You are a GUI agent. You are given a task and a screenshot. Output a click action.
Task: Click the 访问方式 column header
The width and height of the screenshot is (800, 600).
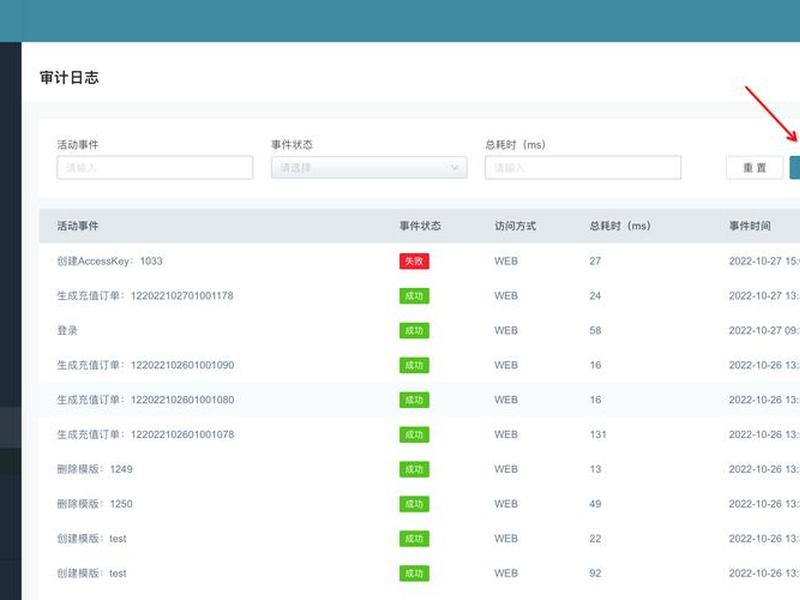click(x=515, y=226)
